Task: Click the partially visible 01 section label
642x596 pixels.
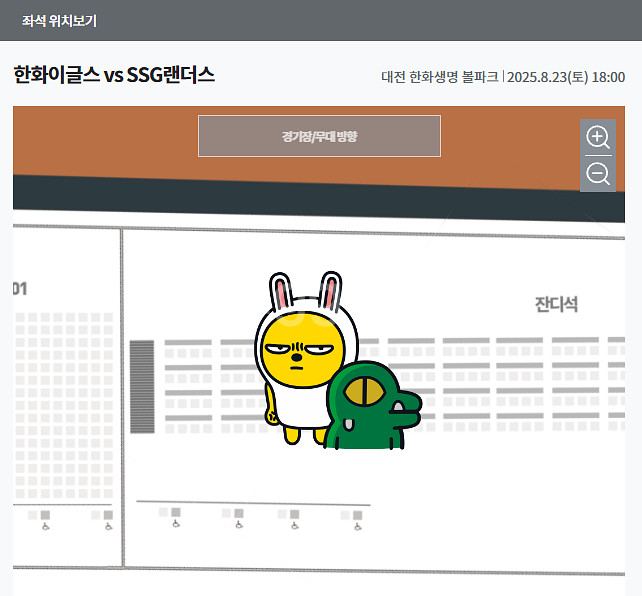Action: pyautogui.click(x=20, y=289)
